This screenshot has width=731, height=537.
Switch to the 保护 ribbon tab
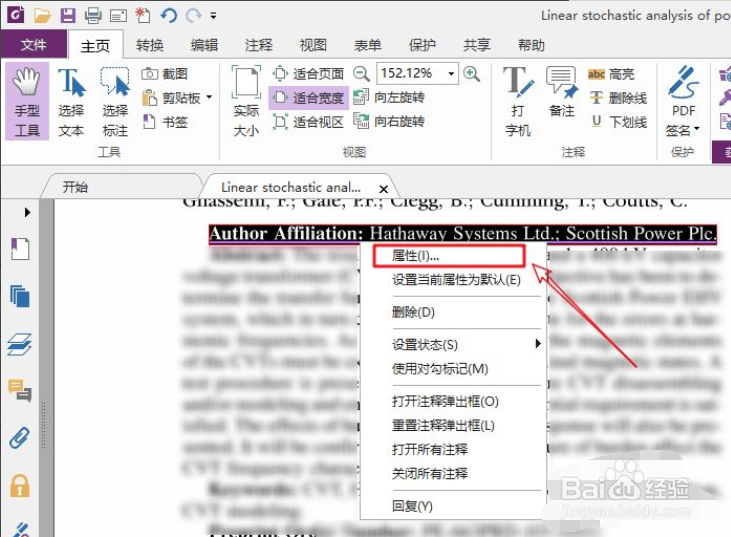tap(422, 45)
